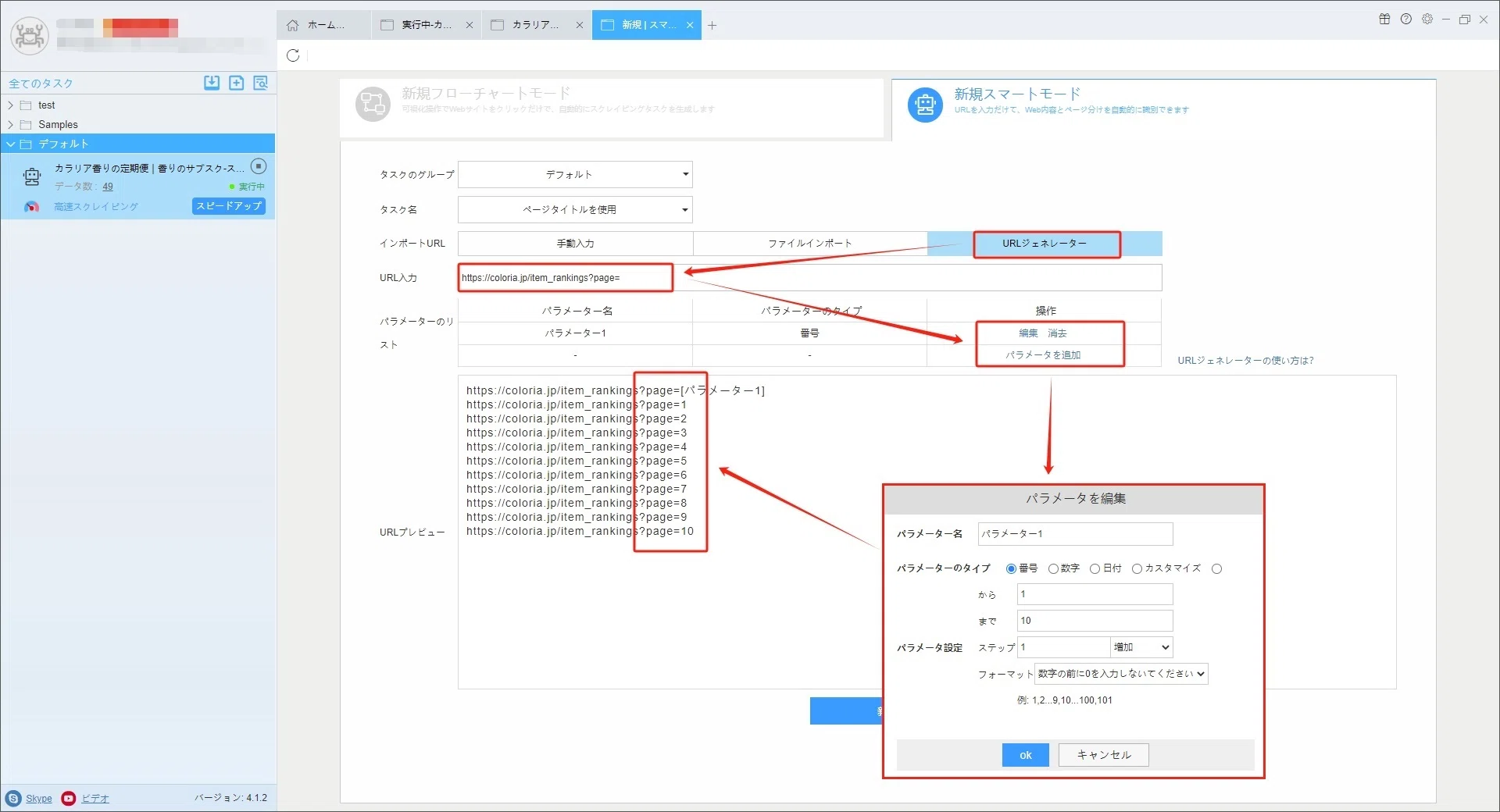Expand the Samples folder
The height and width of the screenshot is (812, 1500).
(11, 125)
